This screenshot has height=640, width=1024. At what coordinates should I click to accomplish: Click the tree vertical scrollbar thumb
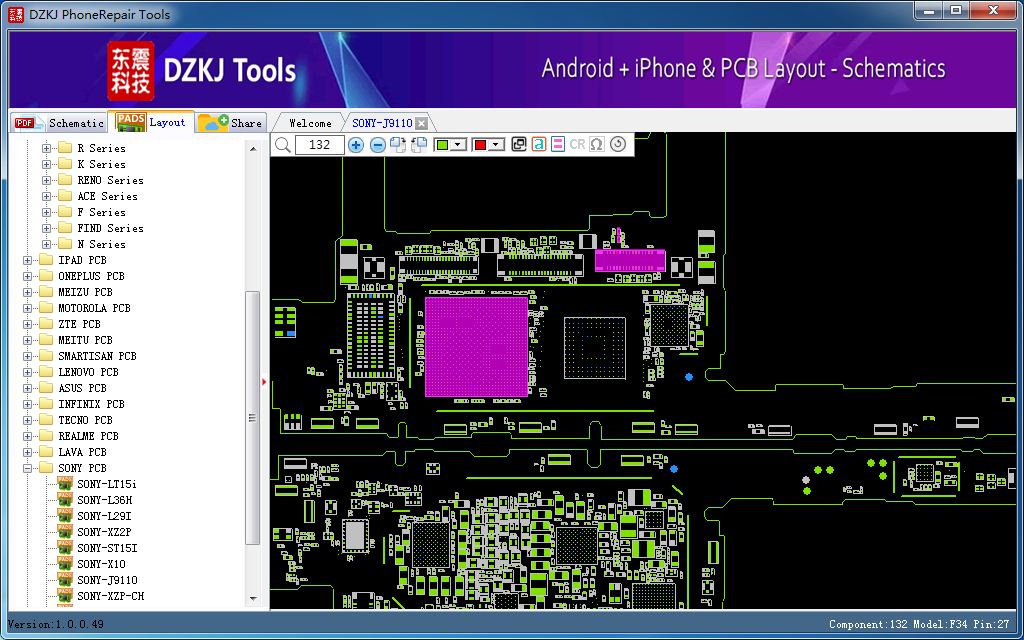[253, 418]
